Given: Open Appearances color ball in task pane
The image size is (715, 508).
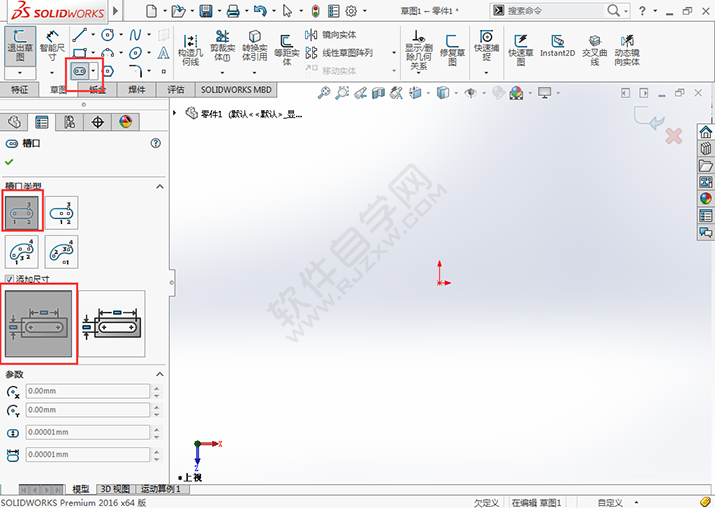Looking at the screenshot, I should [705, 198].
